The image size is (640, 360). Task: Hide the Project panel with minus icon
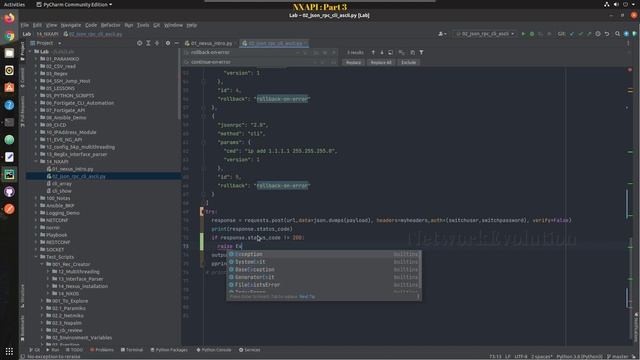coord(176,43)
